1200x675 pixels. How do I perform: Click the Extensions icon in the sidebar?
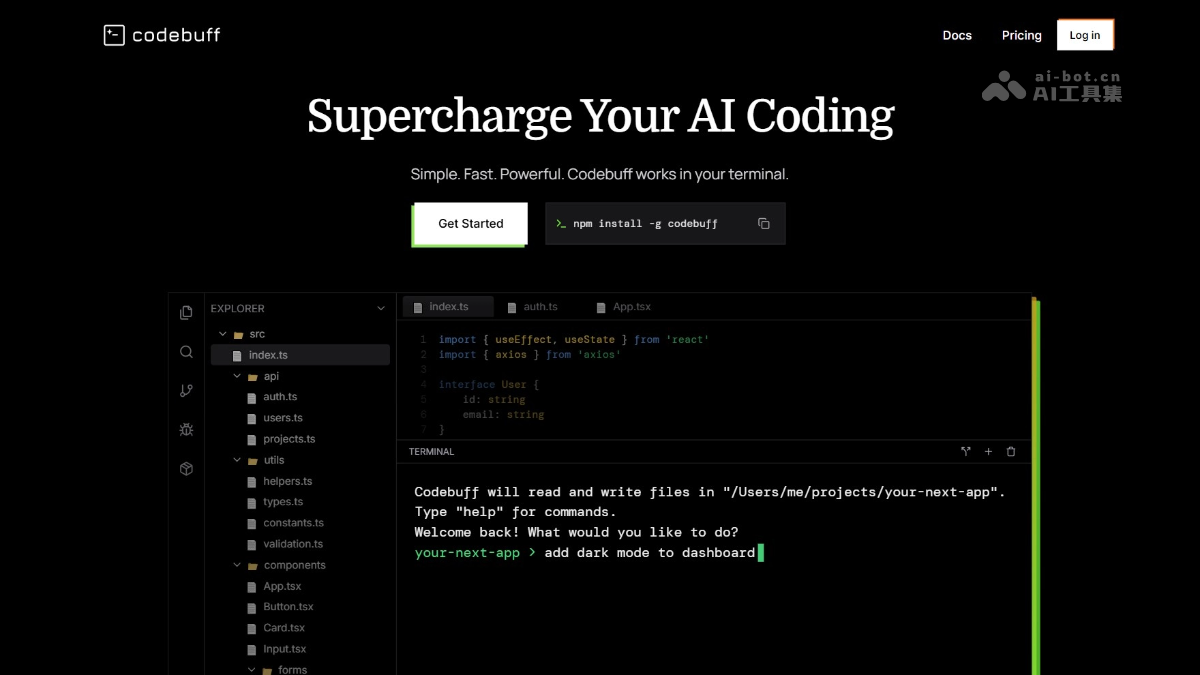[186, 467]
